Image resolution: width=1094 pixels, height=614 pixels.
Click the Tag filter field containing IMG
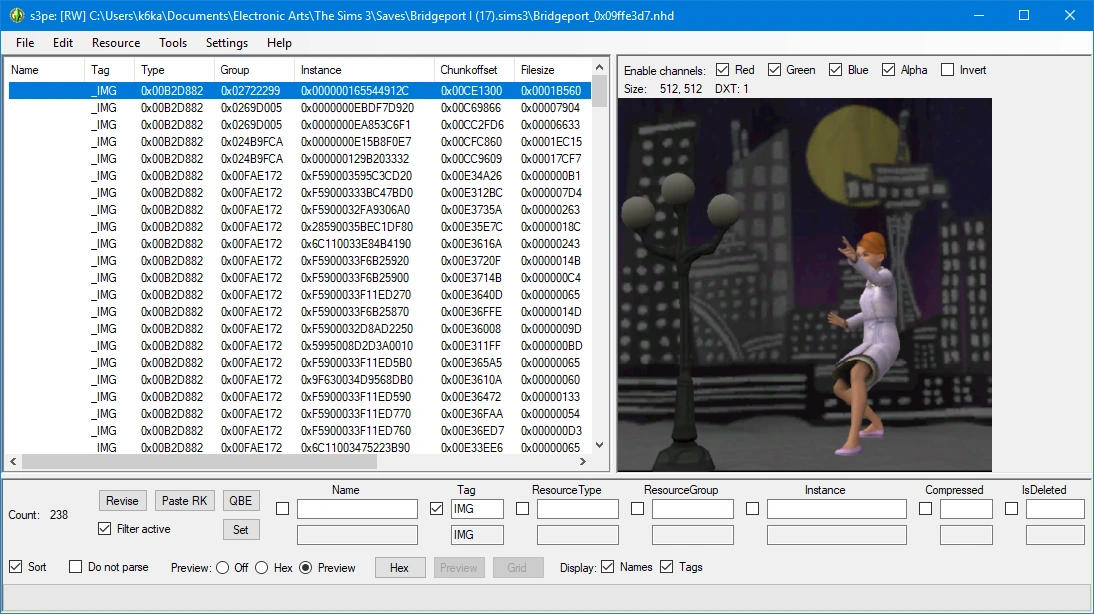(x=477, y=509)
